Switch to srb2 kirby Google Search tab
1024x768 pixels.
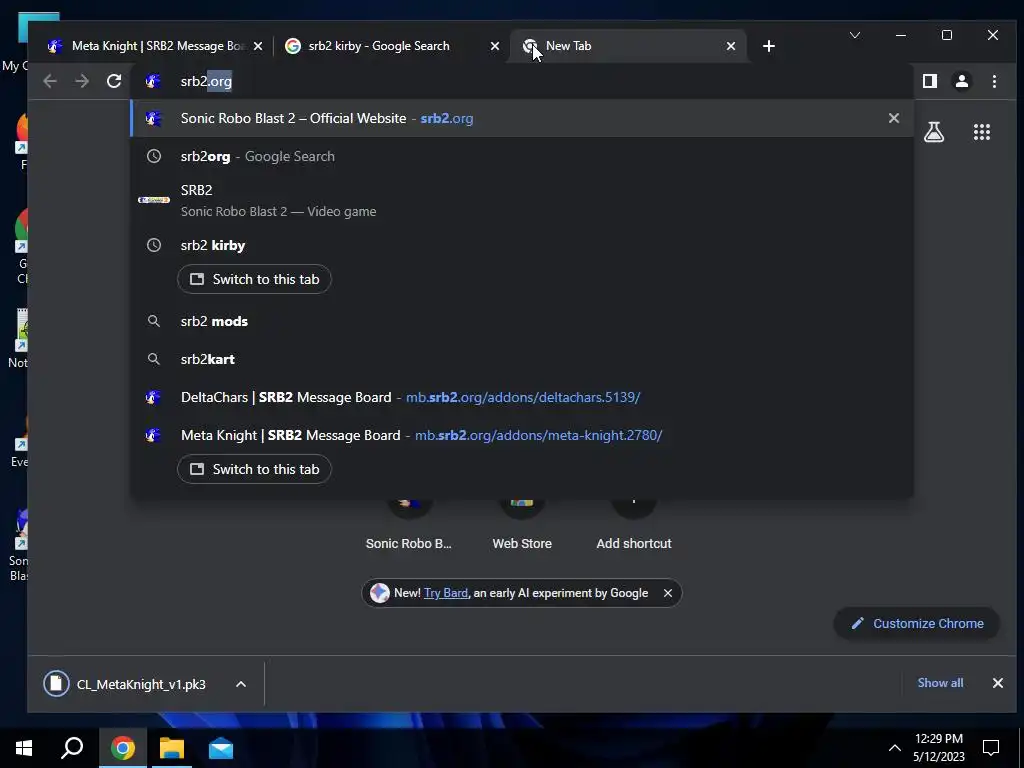pos(391,46)
